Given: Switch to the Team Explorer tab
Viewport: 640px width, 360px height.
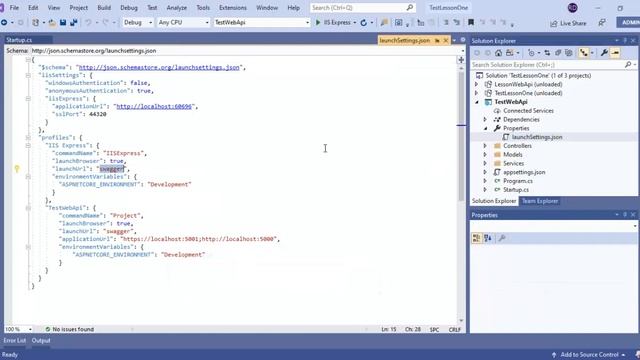Looking at the screenshot, I should coord(540,201).
